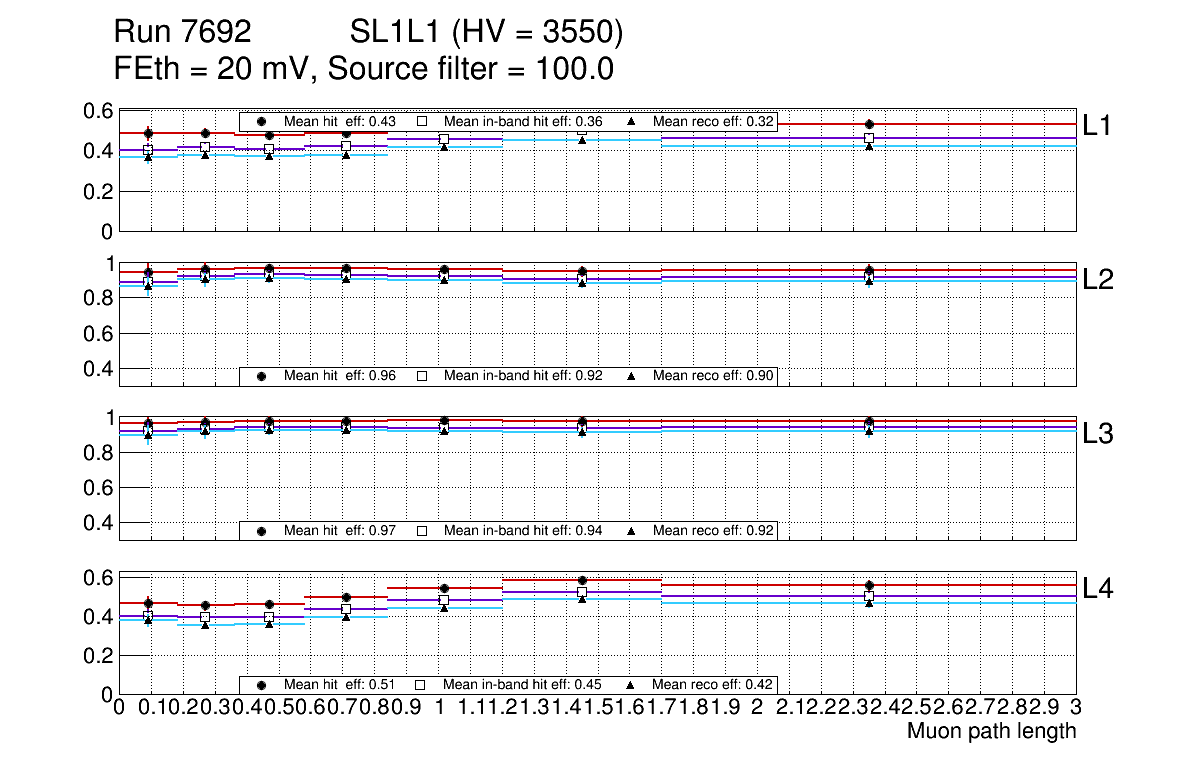Screen dimensions: 1196x772
Task: Click the triangle marker in L2 legend
Action: click(632, 376)
